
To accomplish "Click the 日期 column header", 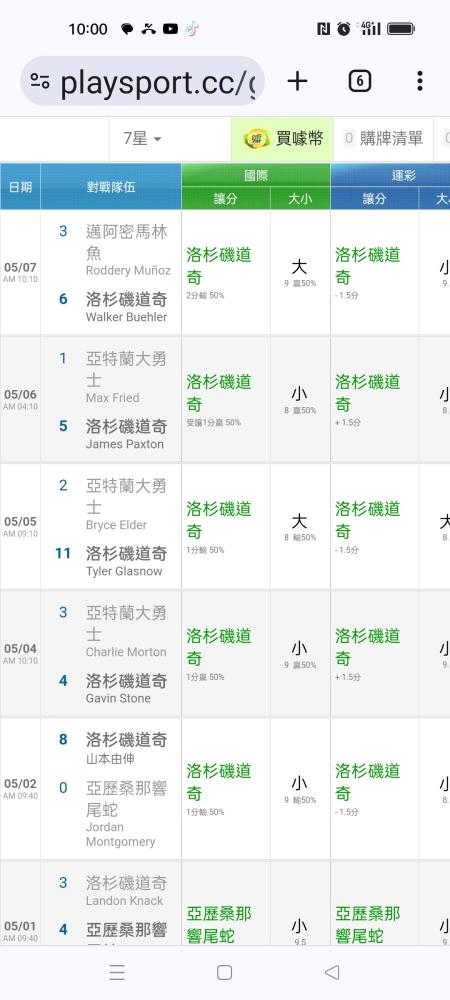I will [x=20, y=187].
